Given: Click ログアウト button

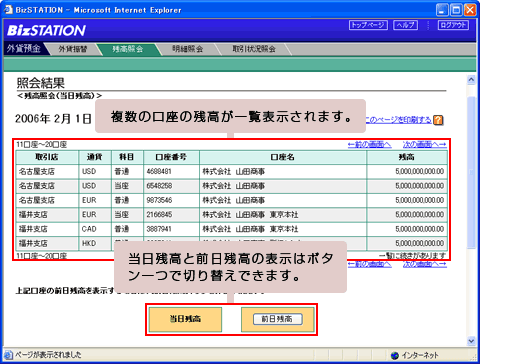Looking at the screenshot, I should tap(453, 25).
